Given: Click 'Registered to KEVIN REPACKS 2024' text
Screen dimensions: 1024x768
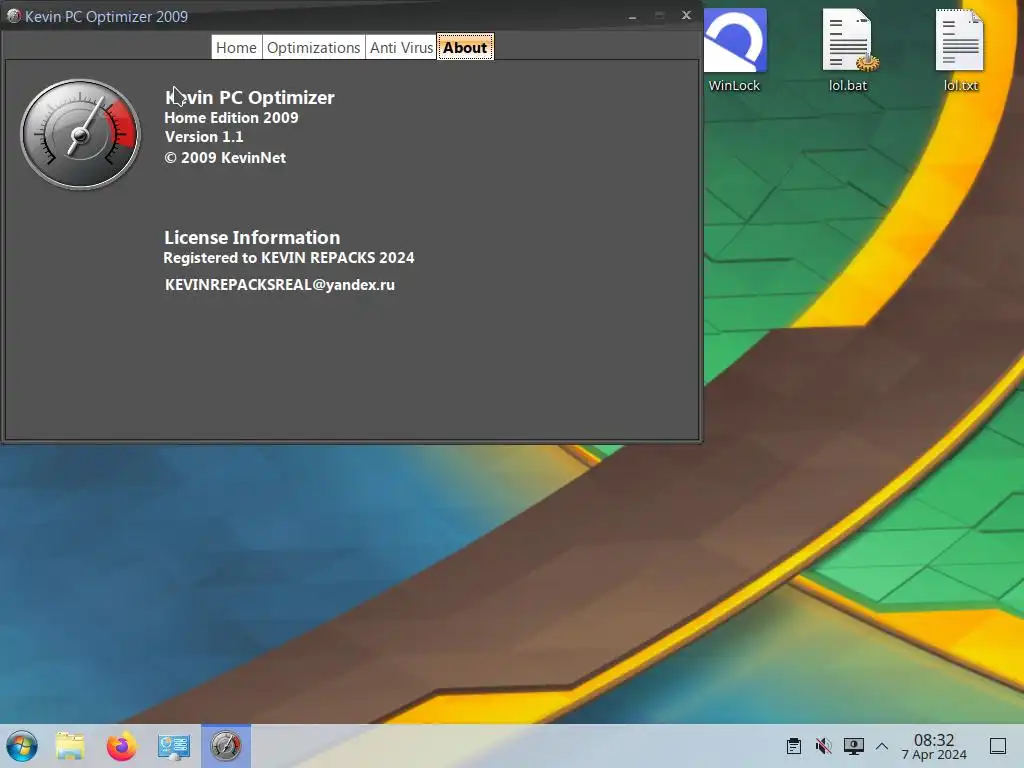Looking at the screenshot, I should [x=289, y=257].
